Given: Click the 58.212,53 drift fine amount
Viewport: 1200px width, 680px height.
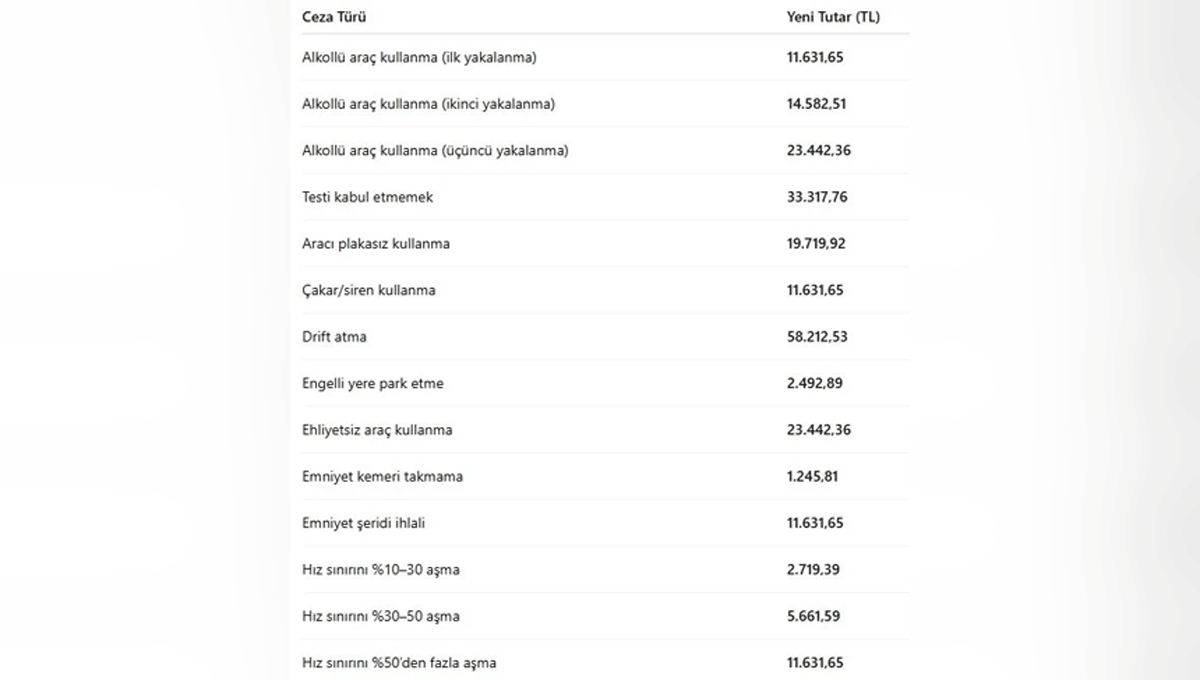Looking at the screenshot, I should 817,337.
